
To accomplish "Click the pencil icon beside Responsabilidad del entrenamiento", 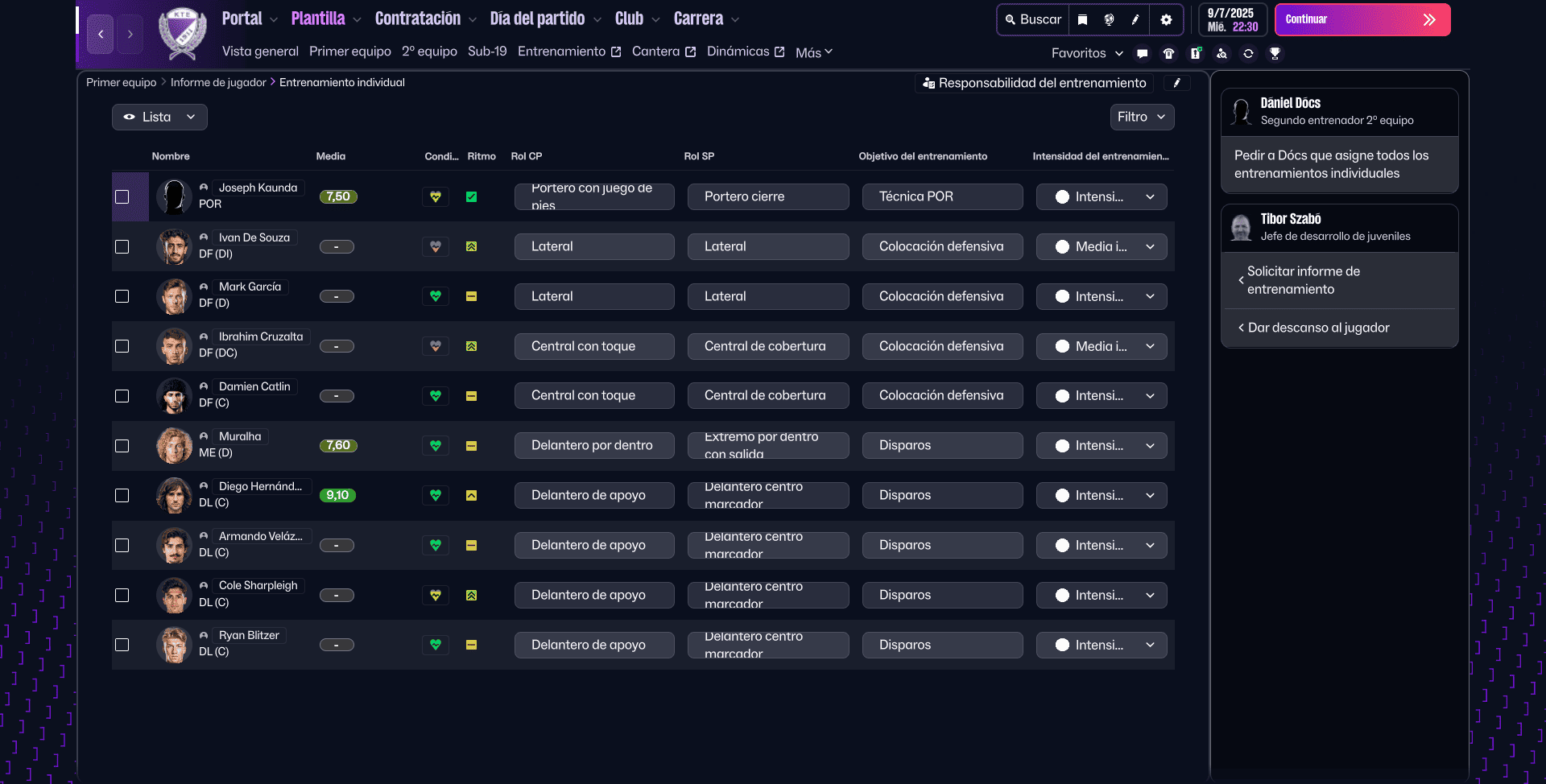I will tap(1176, 83).
